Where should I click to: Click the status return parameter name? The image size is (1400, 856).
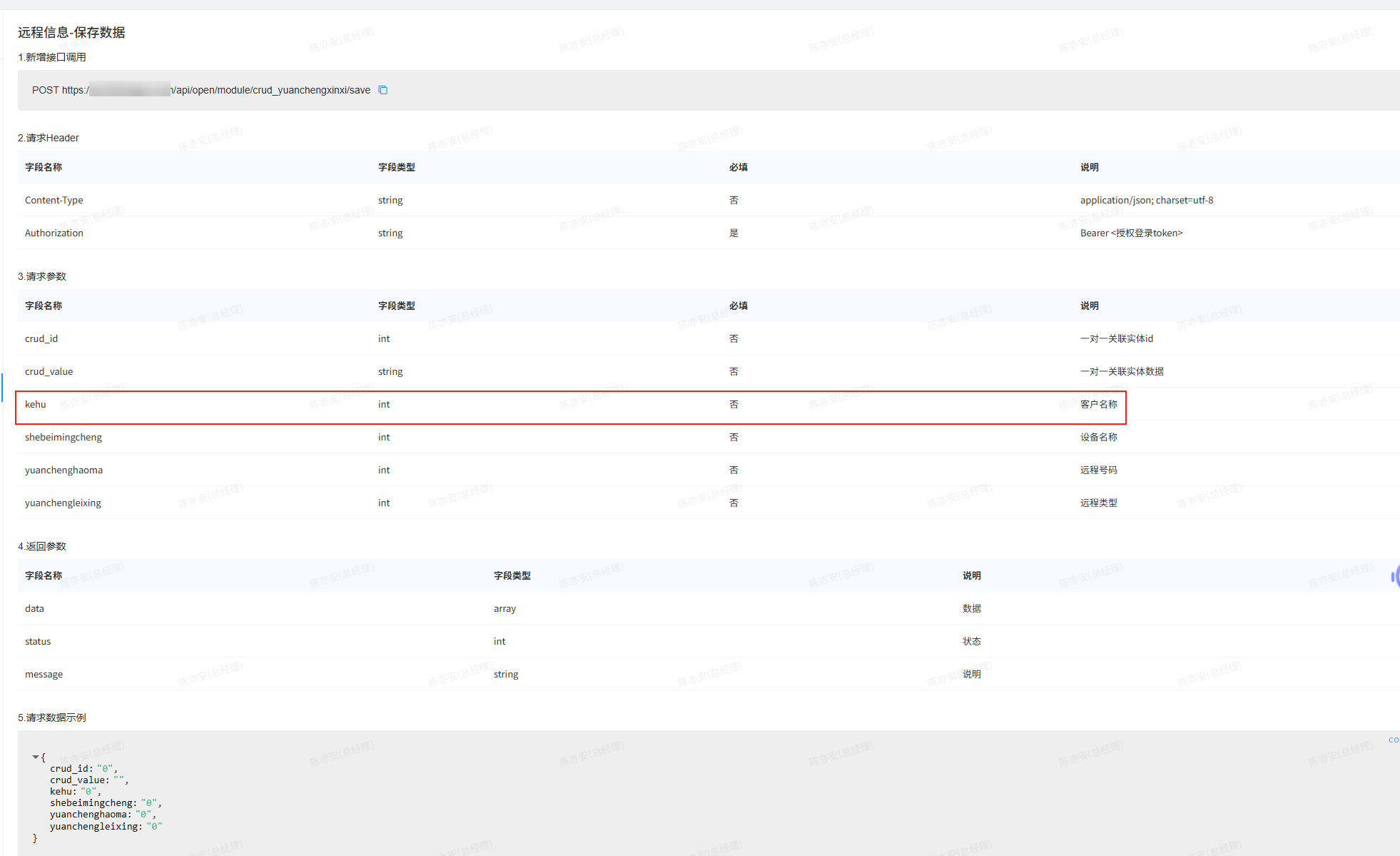38,641
